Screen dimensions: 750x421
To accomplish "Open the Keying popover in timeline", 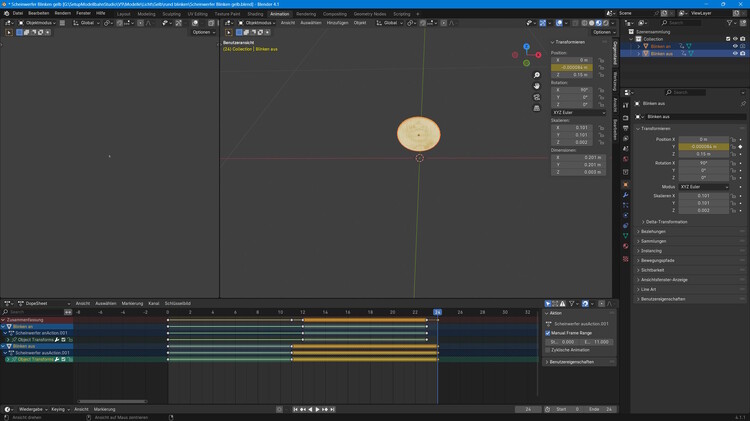I will 59,409.
